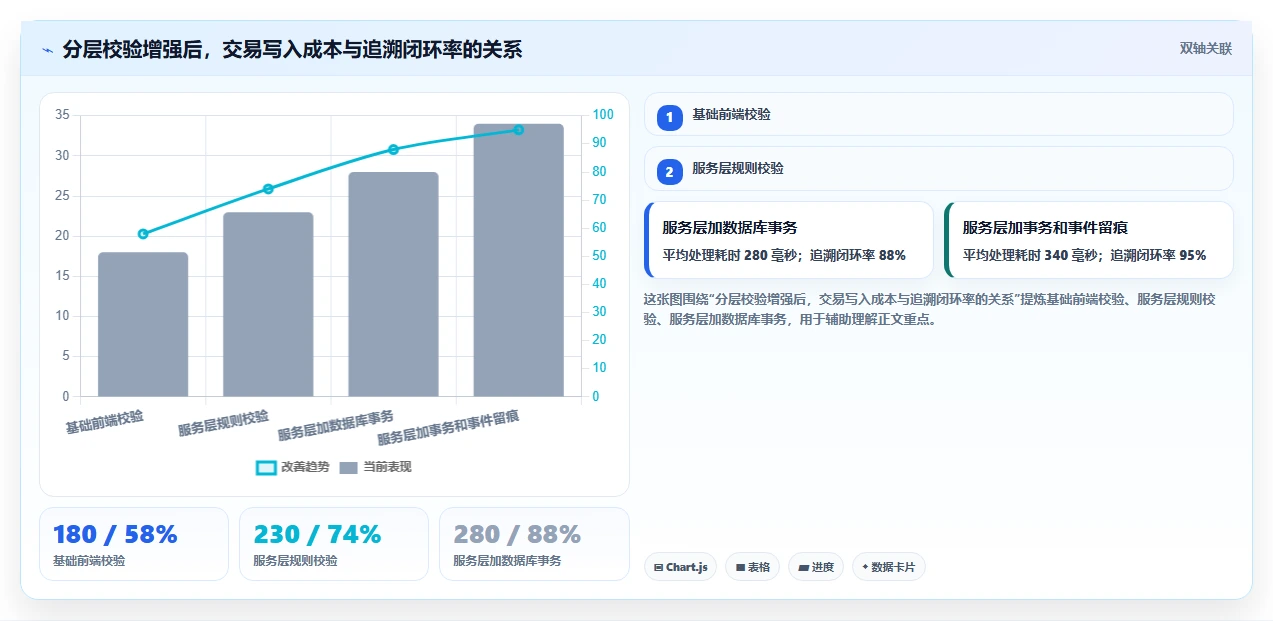
Task: Click the 进度 tag chip
Action: [816, 567]
